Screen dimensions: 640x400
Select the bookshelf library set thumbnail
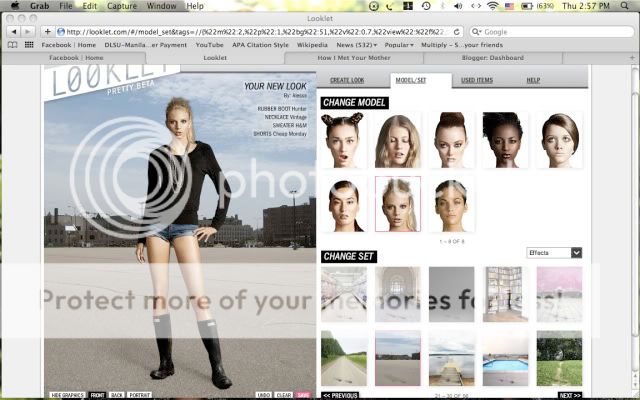505,294
